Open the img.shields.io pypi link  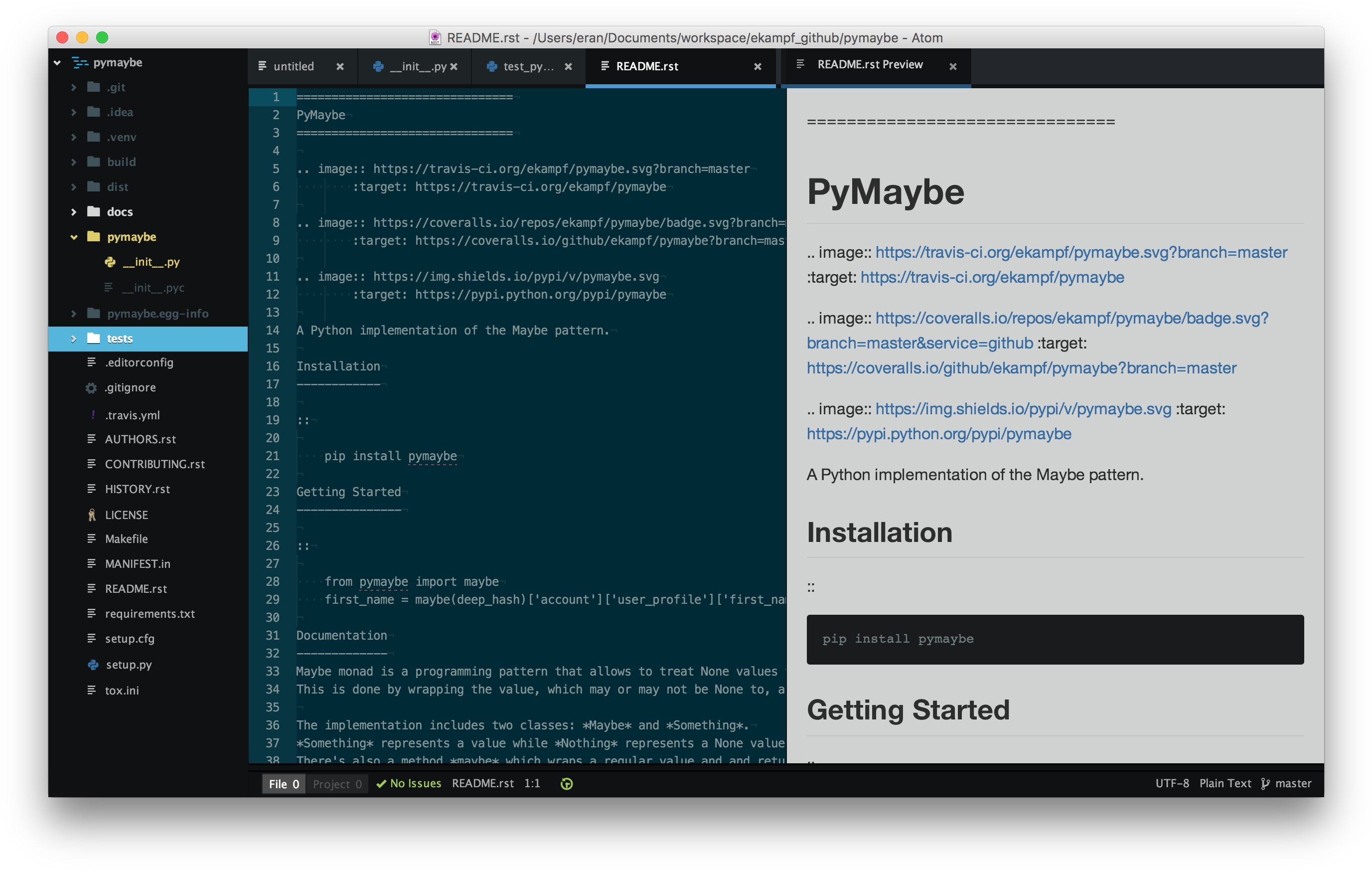1023,409
